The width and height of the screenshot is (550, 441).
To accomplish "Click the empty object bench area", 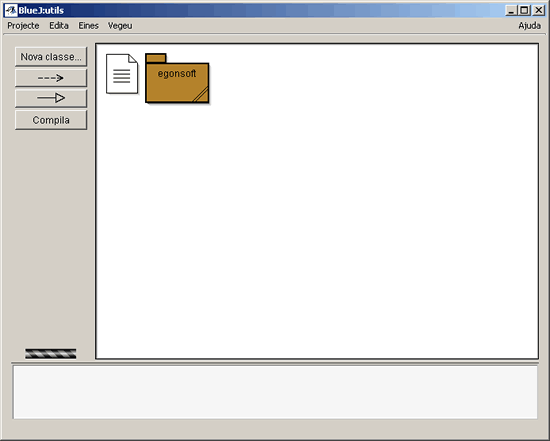I will click(x=275, y=392).
